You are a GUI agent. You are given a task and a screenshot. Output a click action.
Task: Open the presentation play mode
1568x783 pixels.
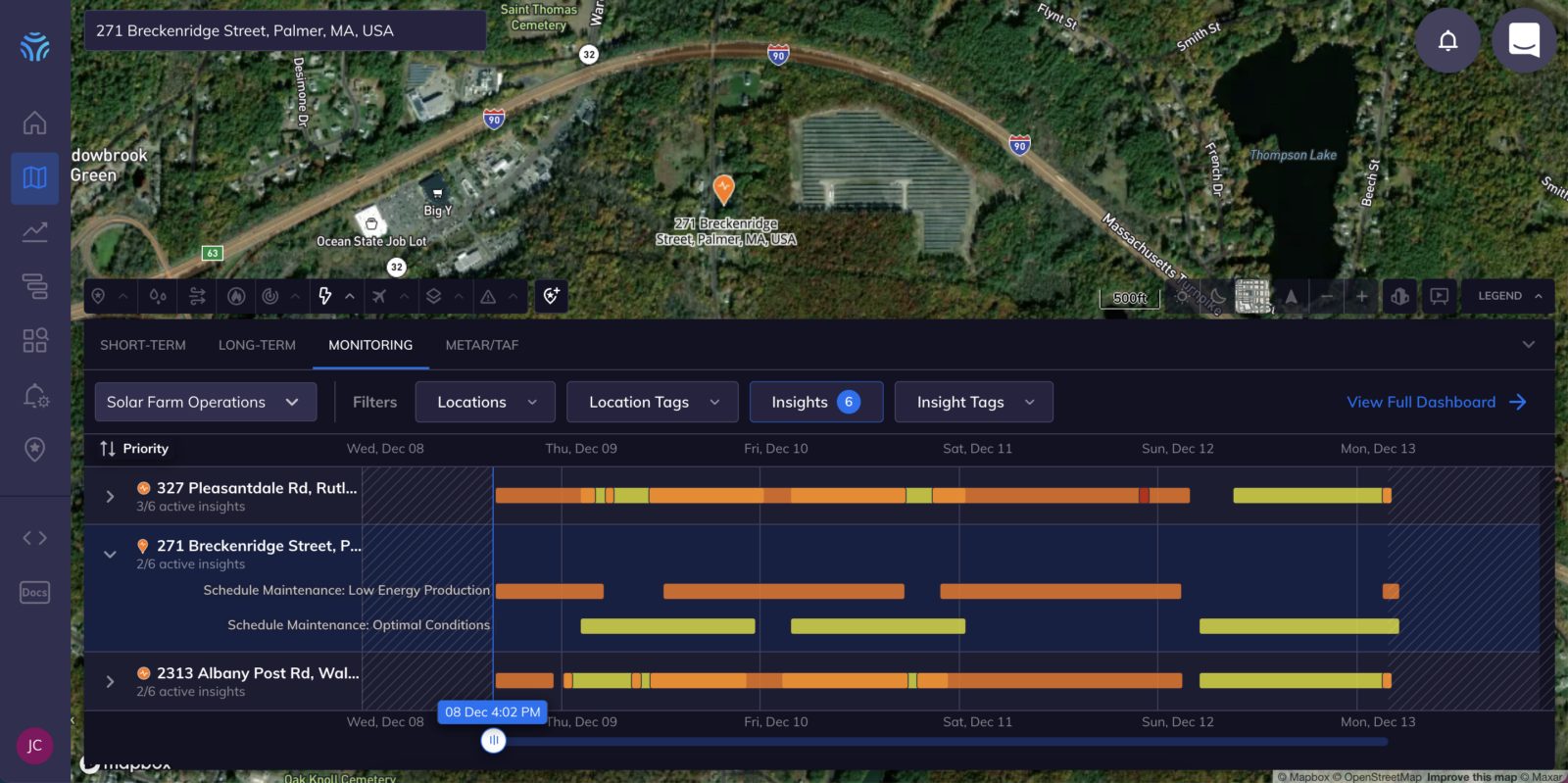[1439, 296]
